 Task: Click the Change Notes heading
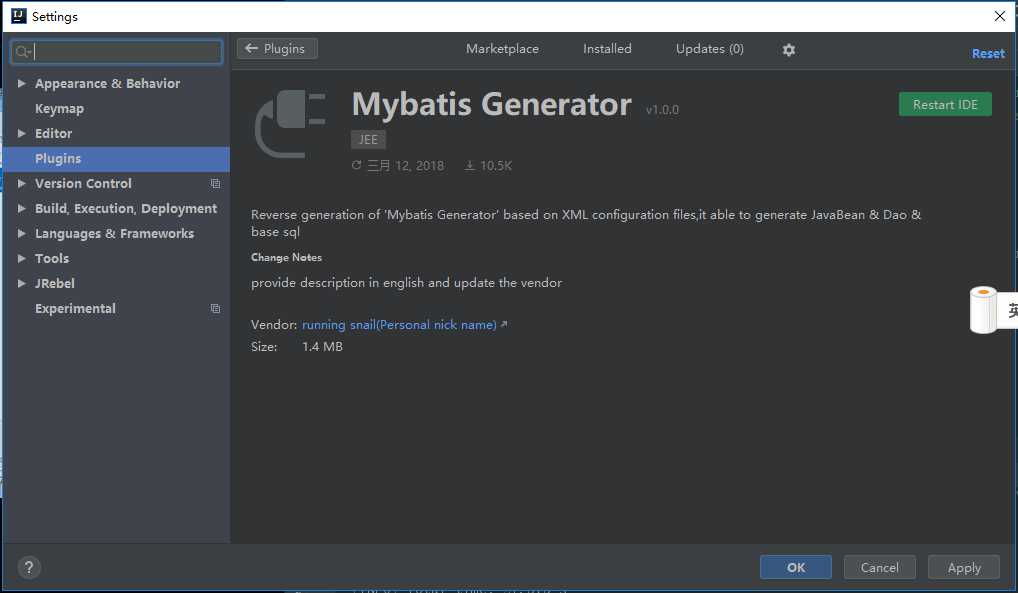pos(286,257)
